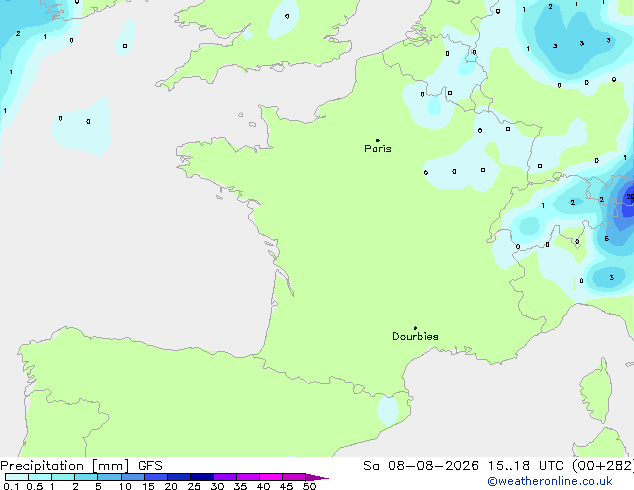Click the legend's over-50 arrow tip
634x490 pixels.
[317, 478]
